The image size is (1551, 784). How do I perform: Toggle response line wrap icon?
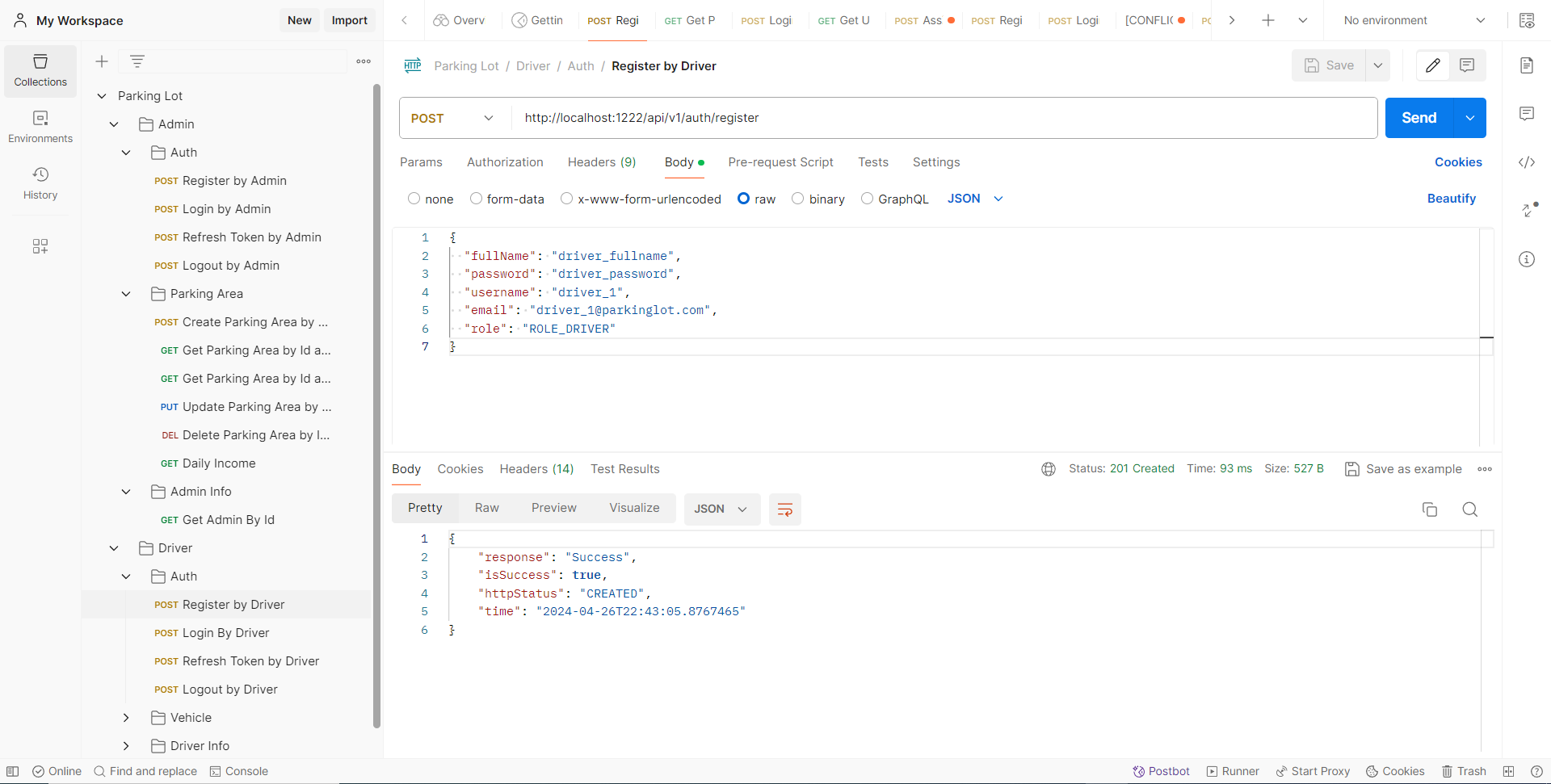click(x=785, y=509)
